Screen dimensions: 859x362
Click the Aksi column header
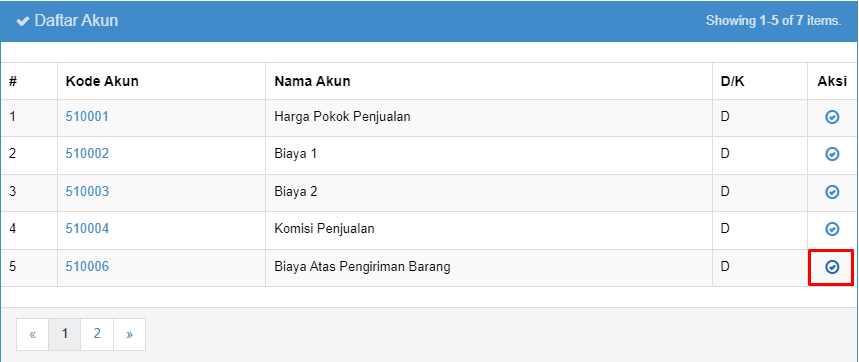pos(832,82)
